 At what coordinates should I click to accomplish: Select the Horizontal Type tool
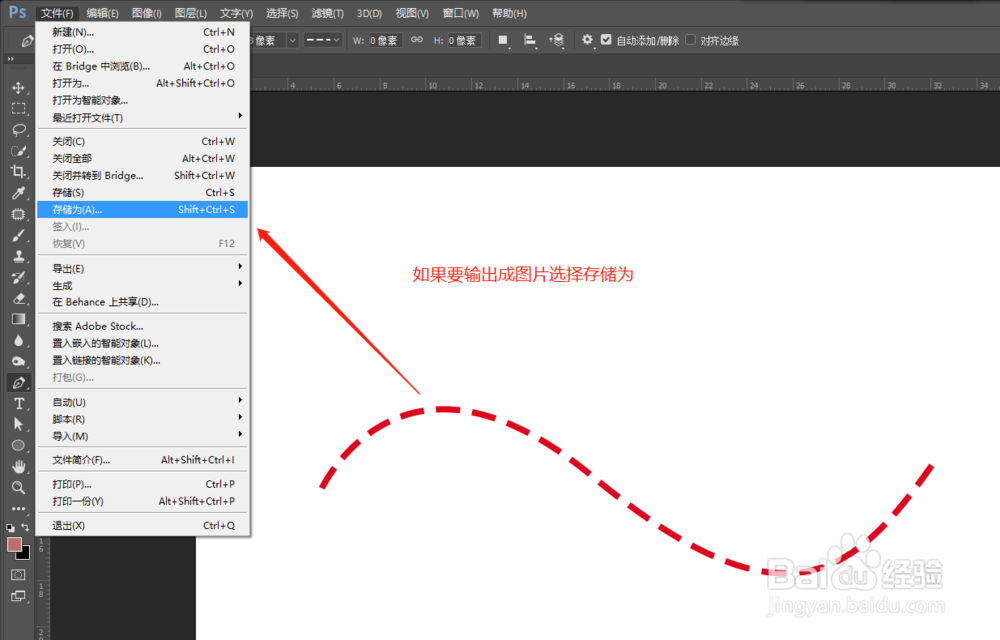[18, 404]
